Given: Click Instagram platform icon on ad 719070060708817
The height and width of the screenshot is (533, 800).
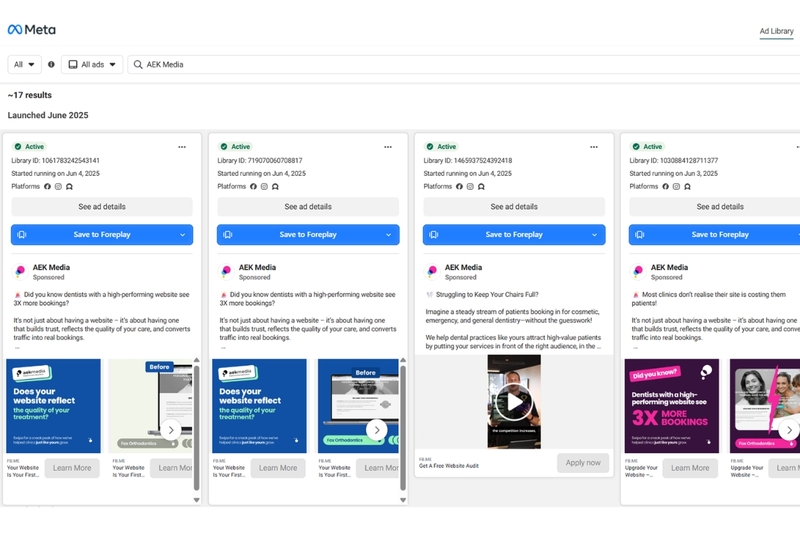Looking at the screenshot, I should (x=264, y=186).
